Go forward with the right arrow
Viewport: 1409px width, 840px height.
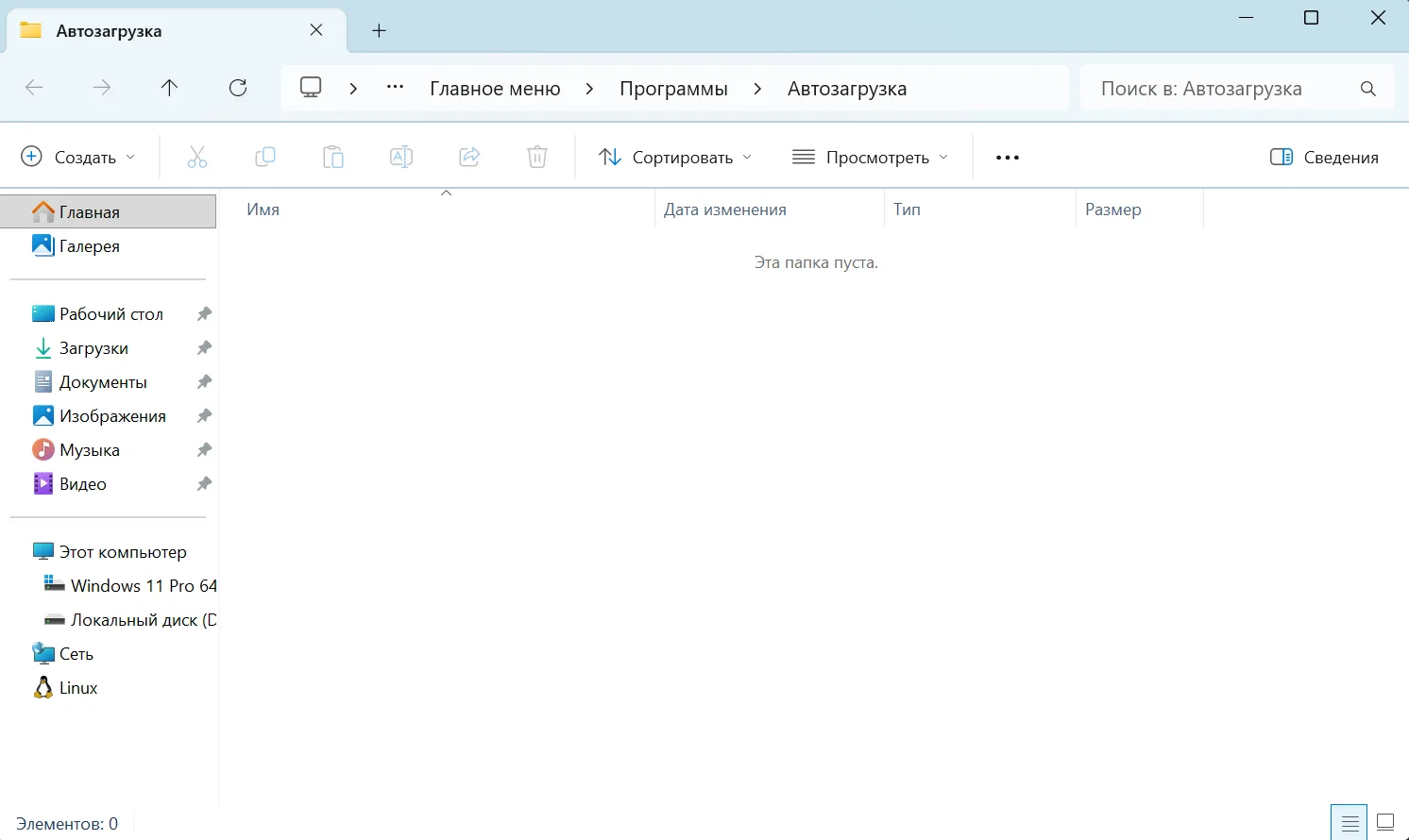coord(102,88)
